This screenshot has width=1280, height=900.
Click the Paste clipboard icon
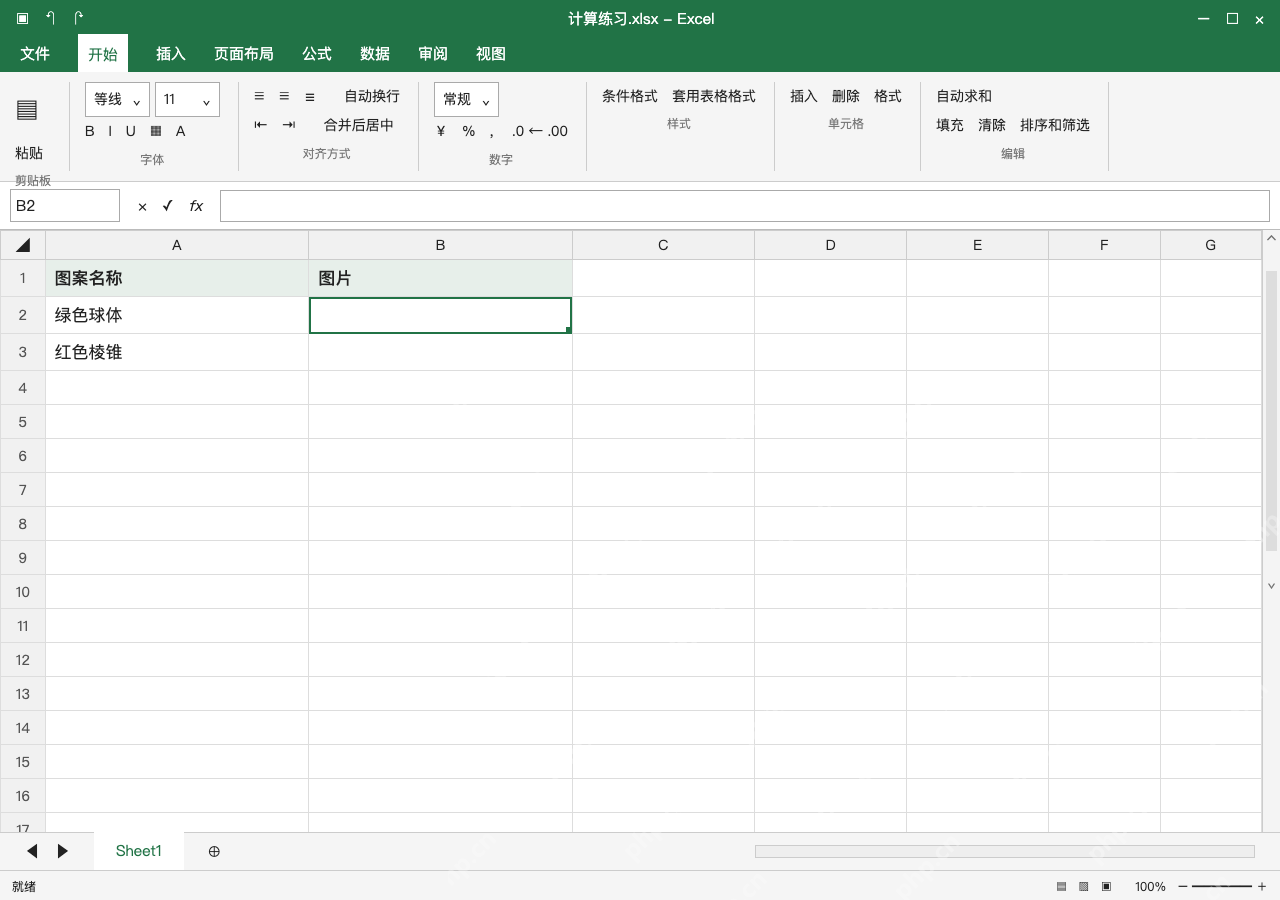[27, 110]
